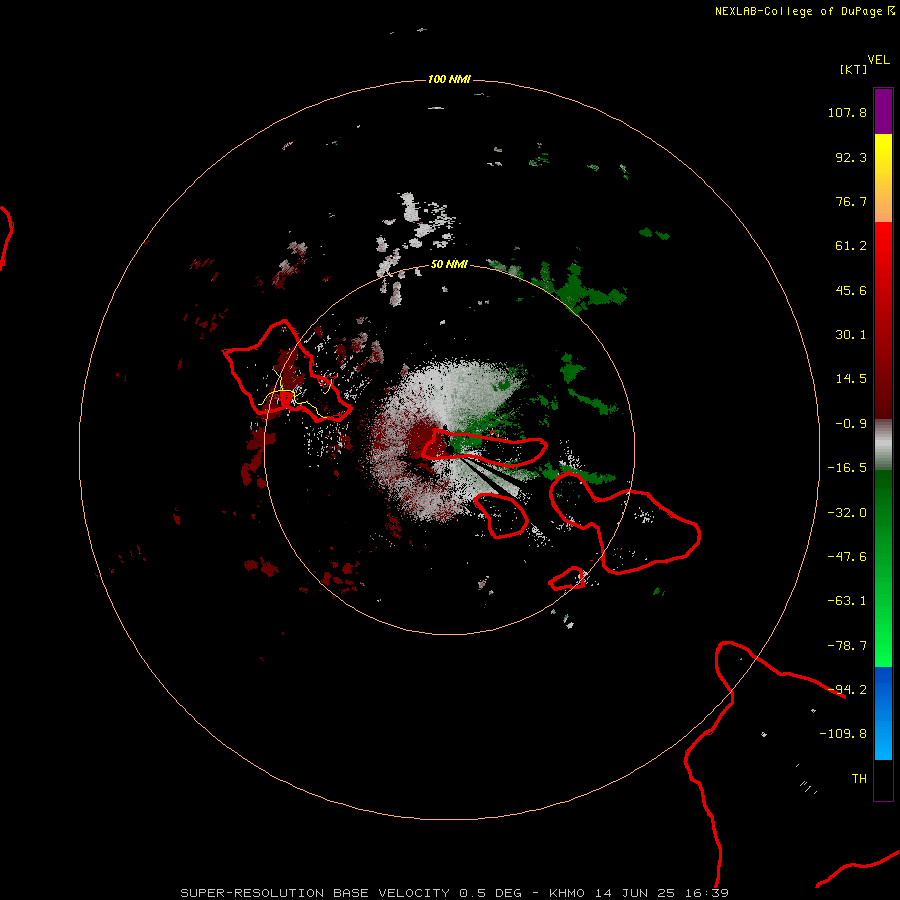Image resolution: width=900 pixels, height=900 pixels.
Task: Click the 50 NMI range ring label
Action: [449, 264]
